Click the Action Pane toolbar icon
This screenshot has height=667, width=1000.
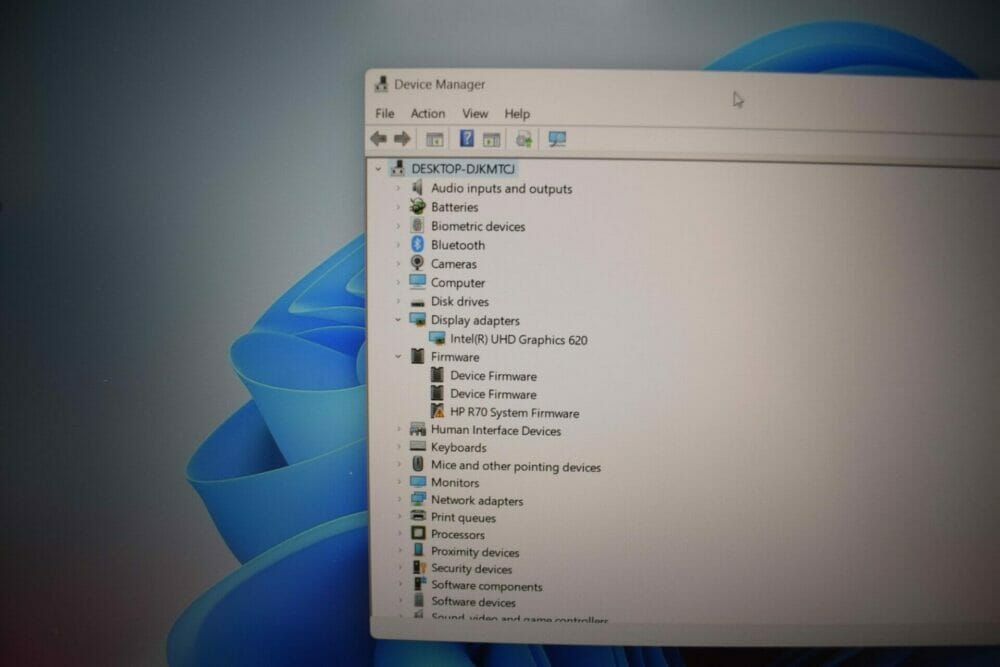click(491, 139)
